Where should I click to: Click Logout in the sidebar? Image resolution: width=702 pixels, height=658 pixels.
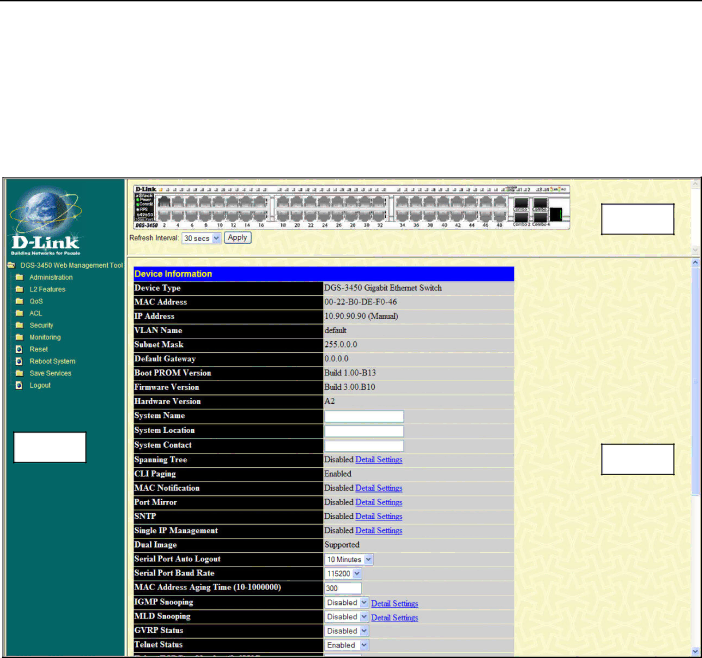pos(40,385)
